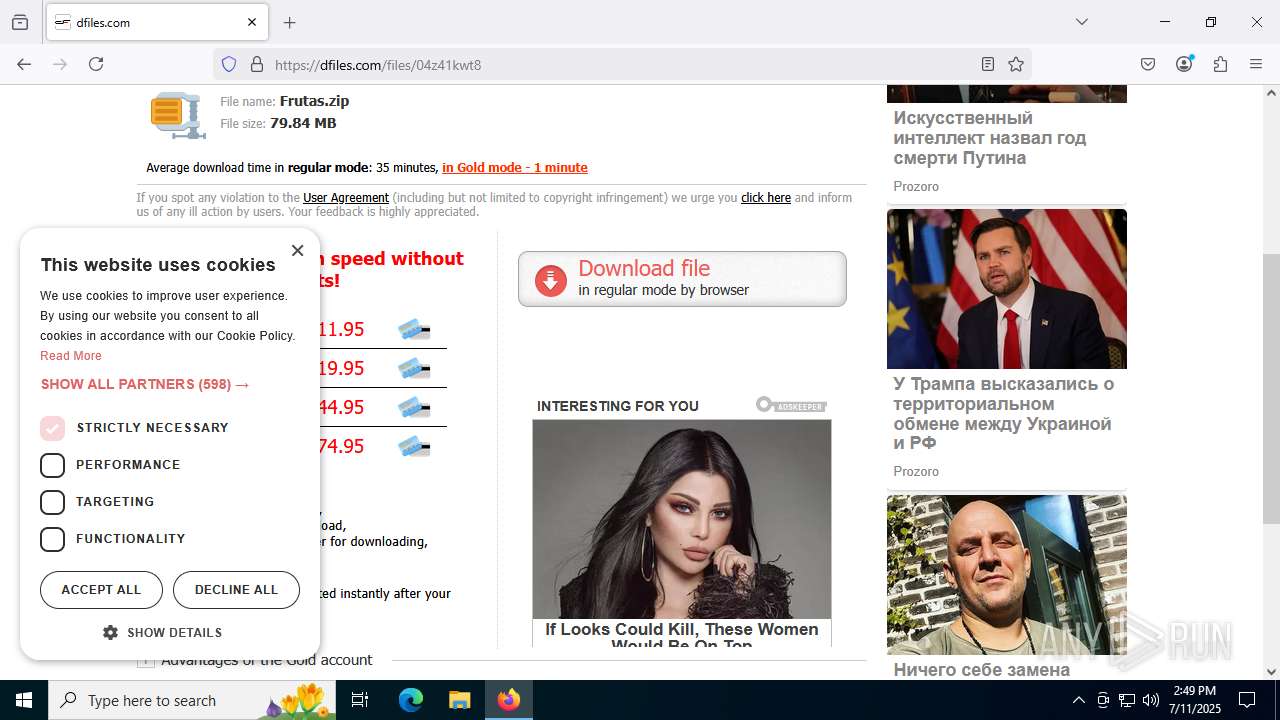The height and width of the screenshot is (720, 1280).
Task: Click the Adskeeper logo
Action: point(791,405)
